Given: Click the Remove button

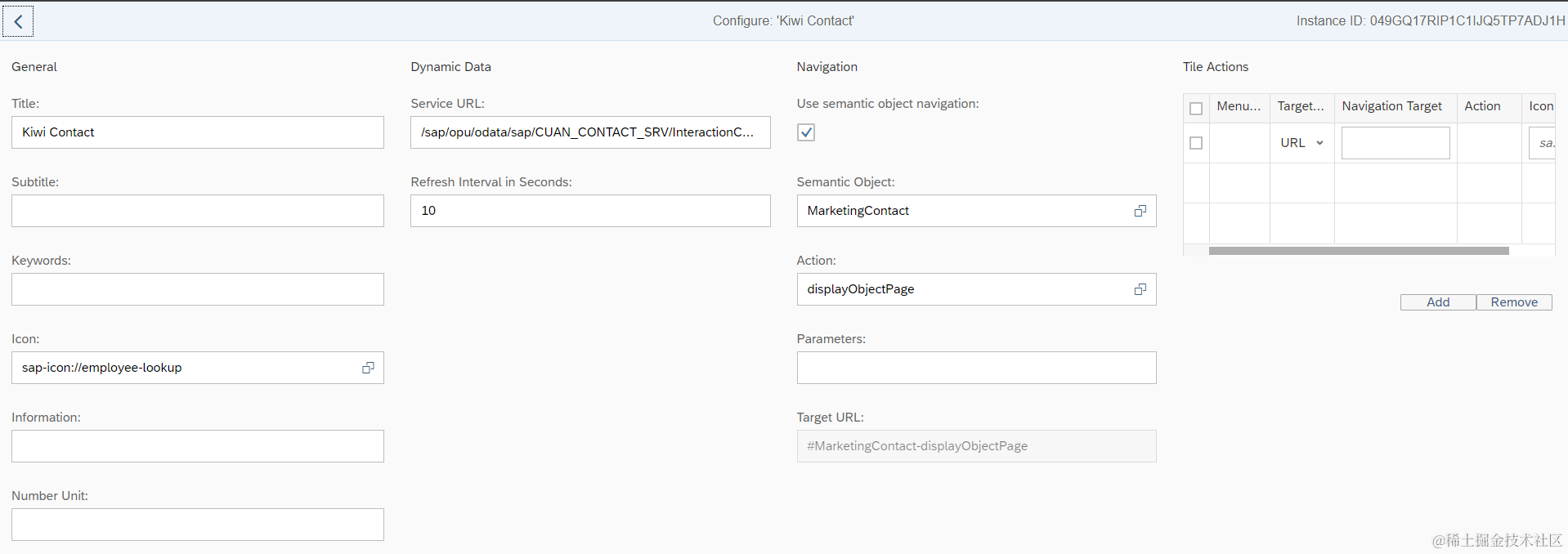Looking at the screenshot, I should (x=1514, y=302).
